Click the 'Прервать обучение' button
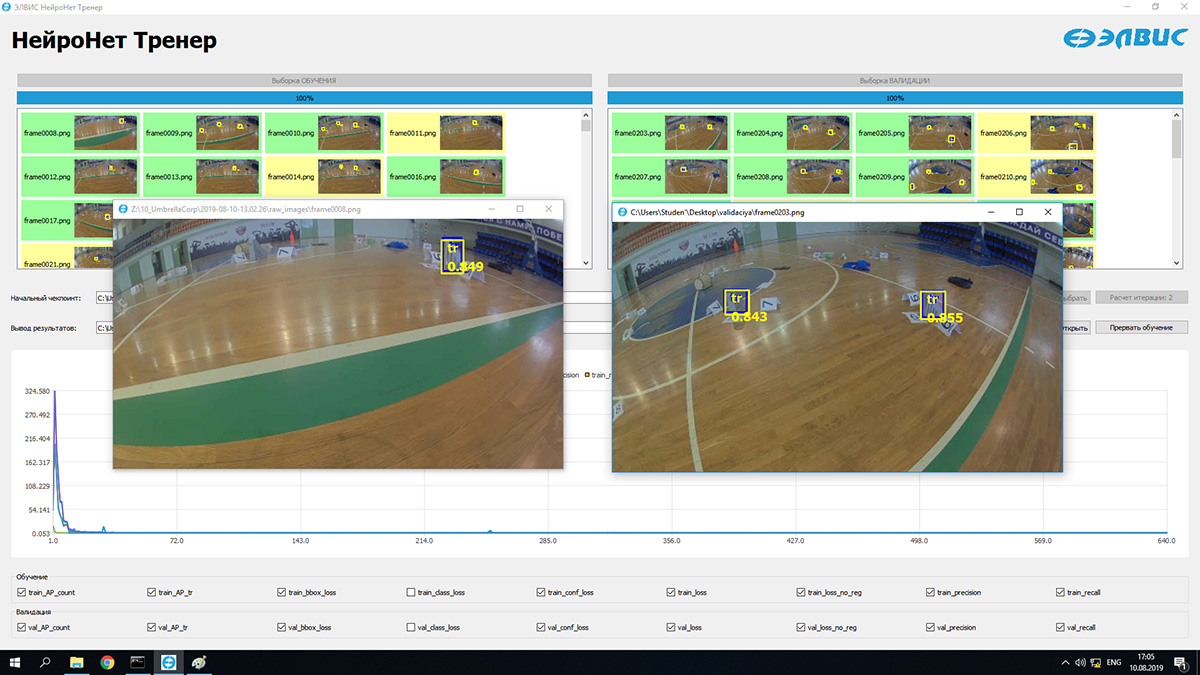1200x675 pixels. coord(1141,328)
